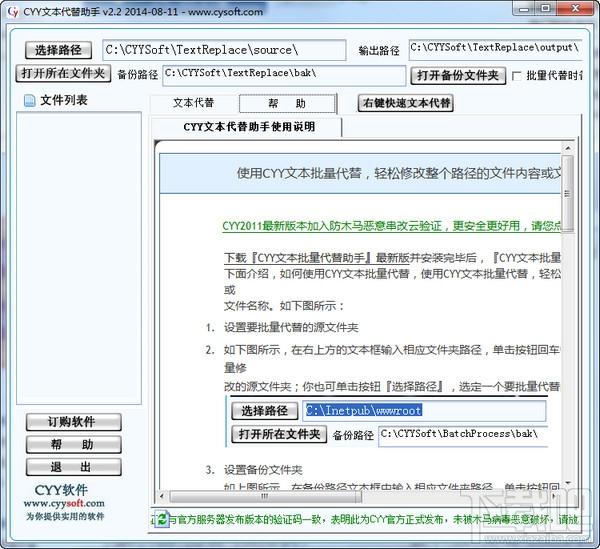This screenshot has width=600, height=549.
Task: Click the 右键快速文本代替 button
Action: click(x=406, y=103)
